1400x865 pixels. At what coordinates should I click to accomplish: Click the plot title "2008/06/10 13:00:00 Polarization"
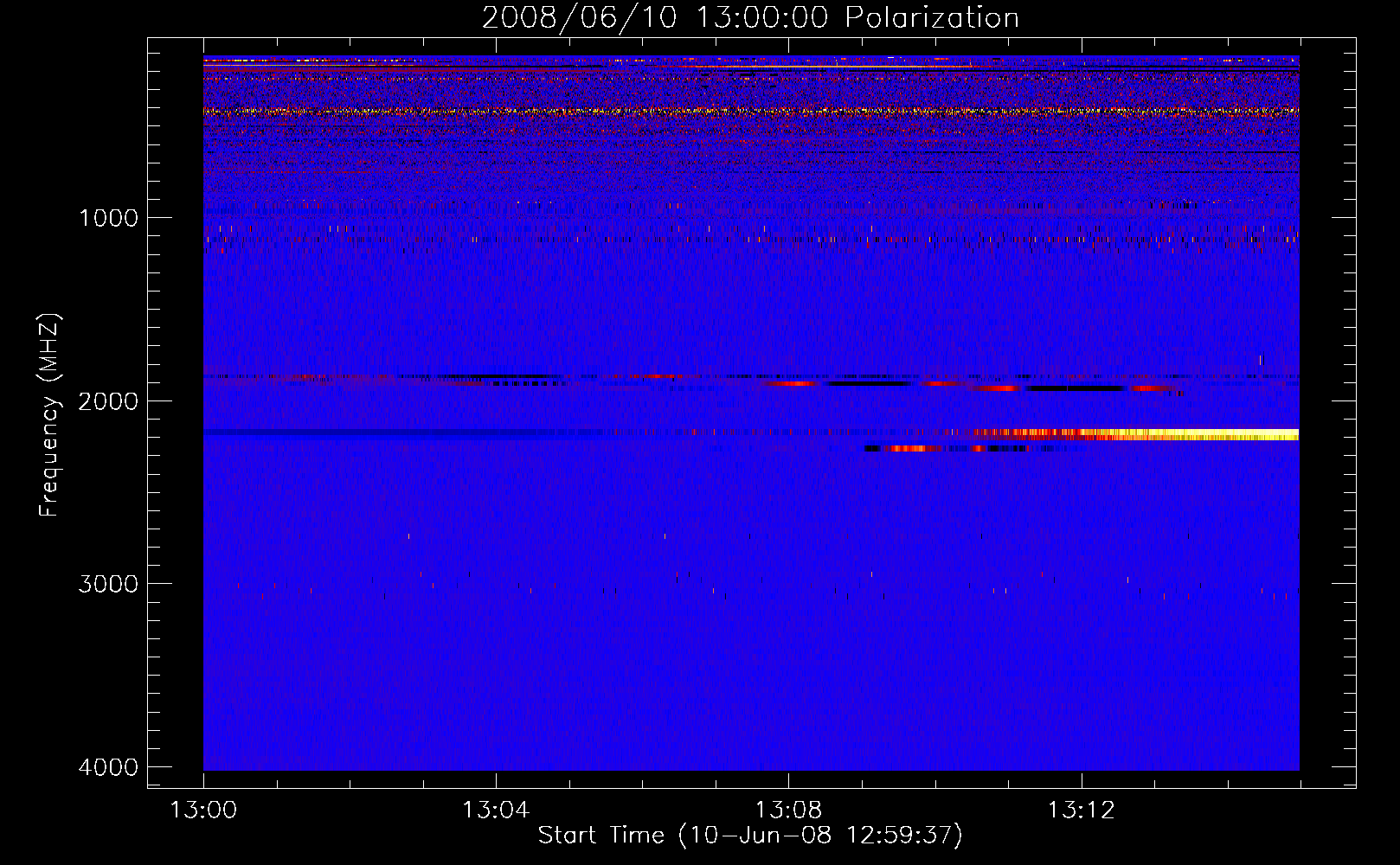(x=750, y=17)
